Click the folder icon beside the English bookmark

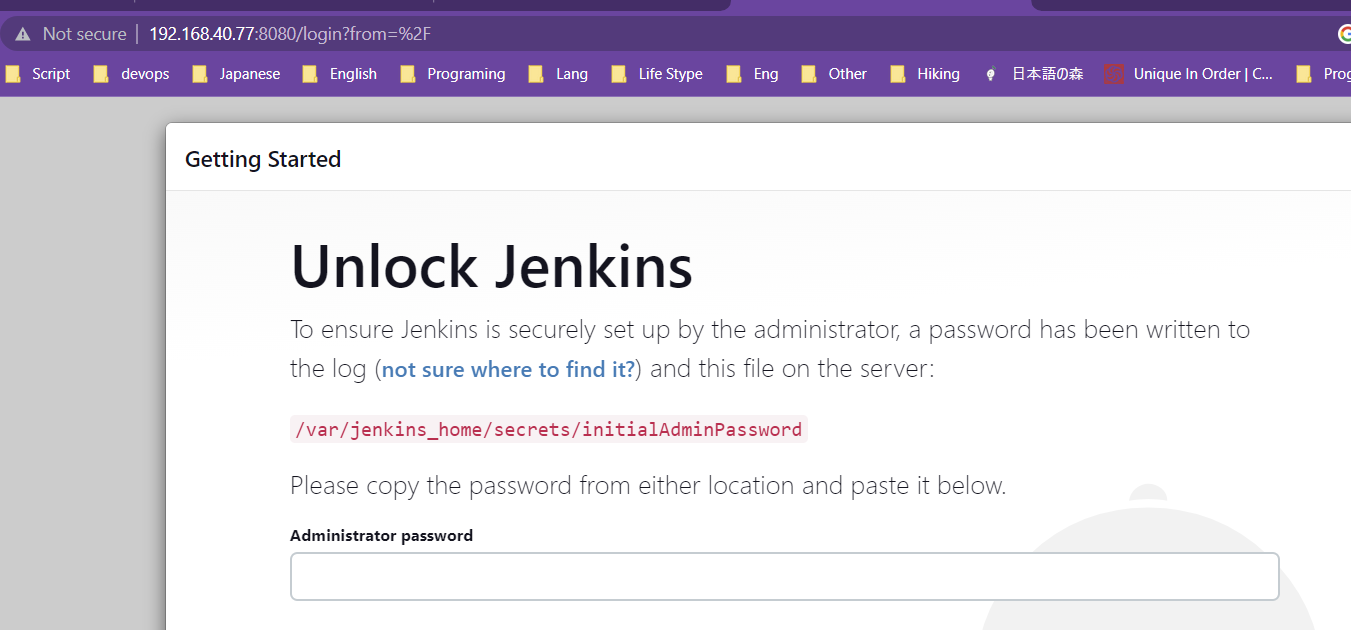click(x=310, y=74)
